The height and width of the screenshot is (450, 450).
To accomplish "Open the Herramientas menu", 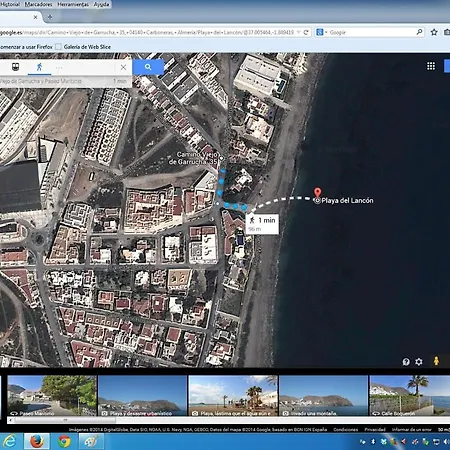I will [73, 4].
